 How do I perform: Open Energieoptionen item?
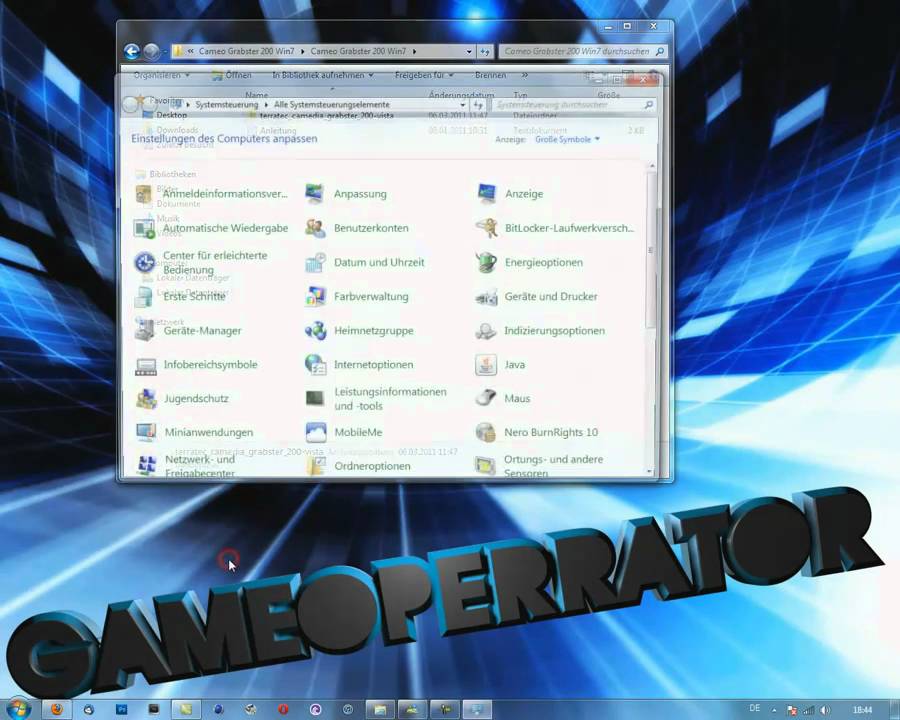pos(529,262)
